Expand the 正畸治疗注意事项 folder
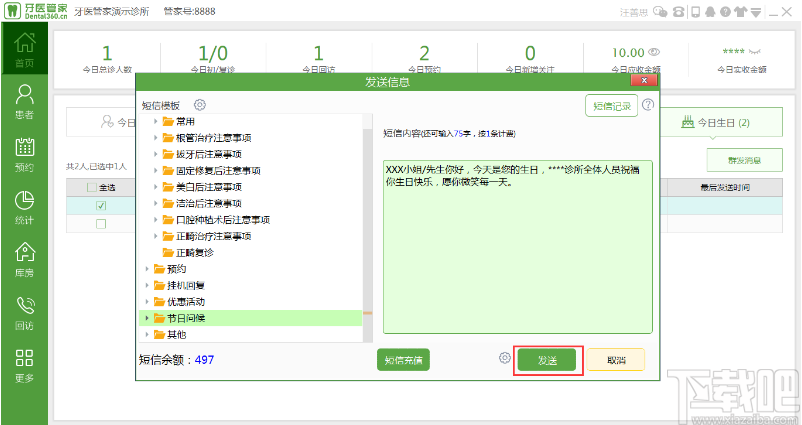Screen dimensions: 802x425 (x=155, y=236)
